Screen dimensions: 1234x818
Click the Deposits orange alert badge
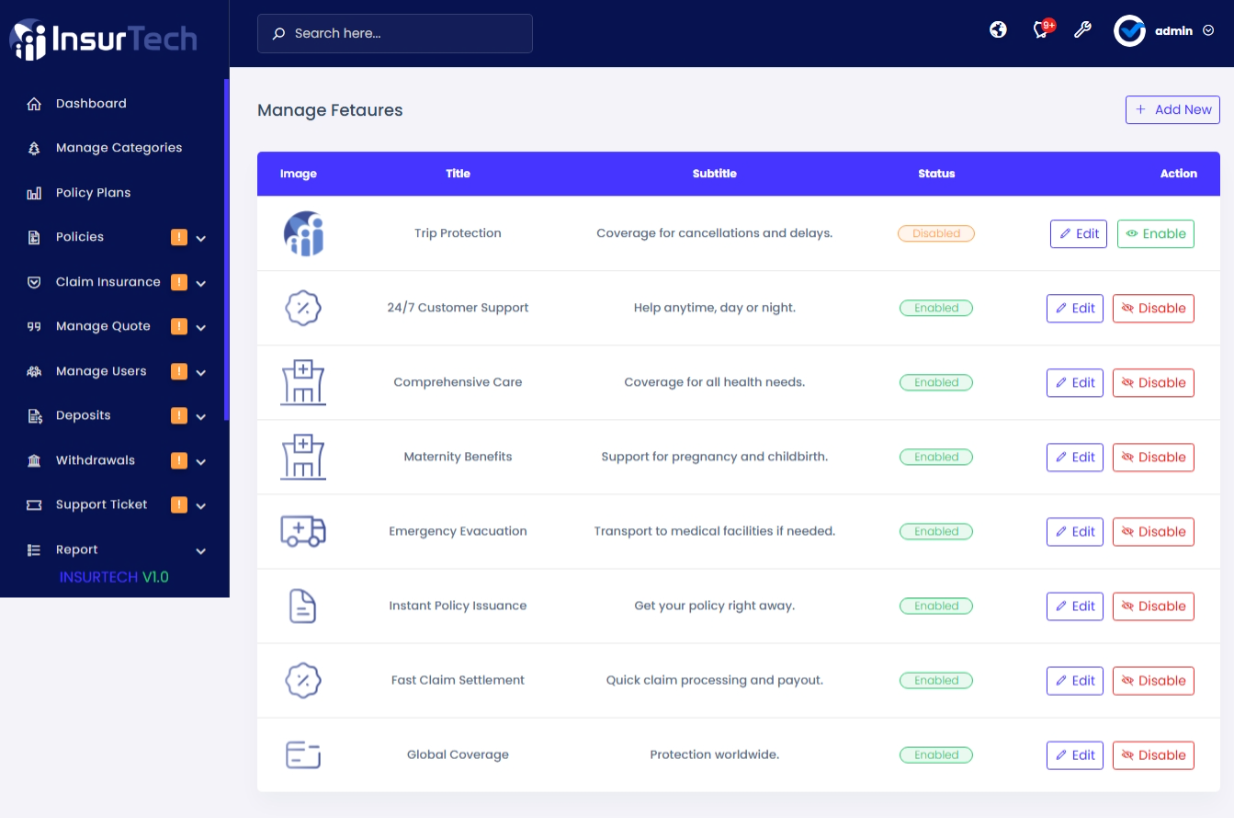[x=179, y=416]
